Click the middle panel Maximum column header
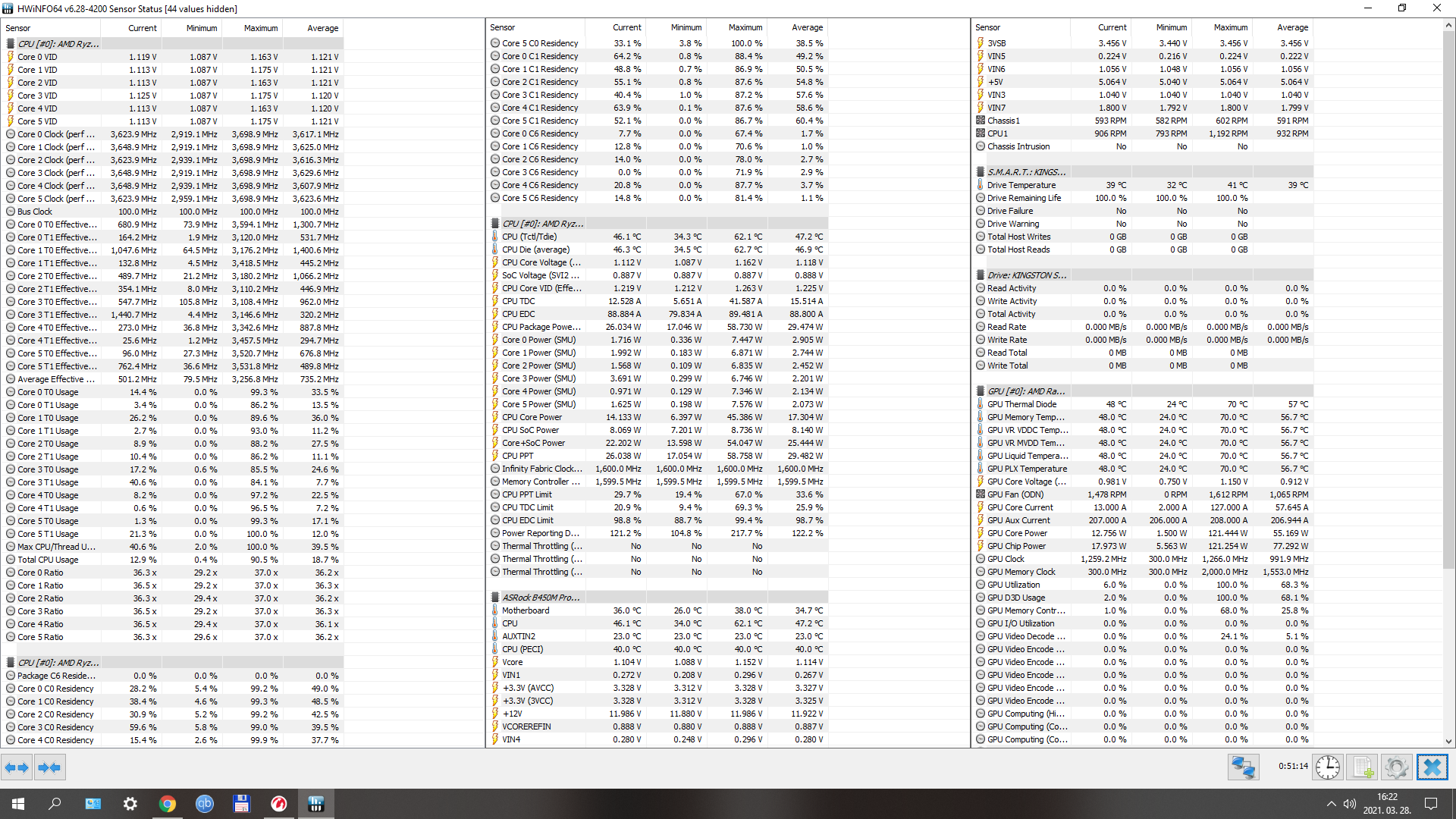Image resolution: width=1456 pixels, height=819 pixels. pyautogui.click(x=736, y=27)
